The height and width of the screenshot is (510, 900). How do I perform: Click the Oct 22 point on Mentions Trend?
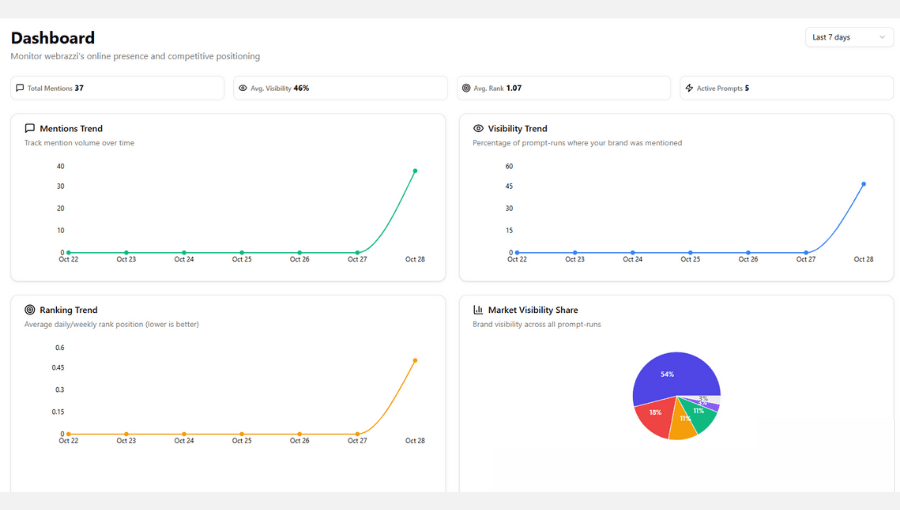click(x=68, y=253)
